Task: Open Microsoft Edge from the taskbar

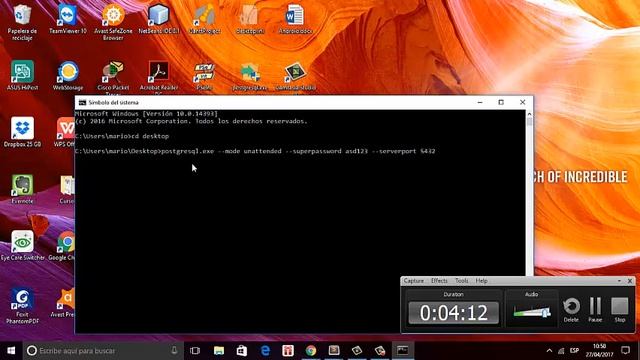Action: click(265, 350)
